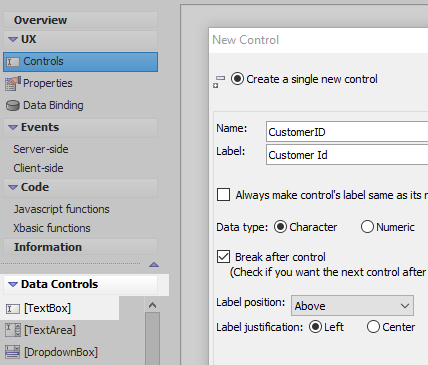
Task: Collapse the Data Controls triangle
Action: tap(13, 284)
